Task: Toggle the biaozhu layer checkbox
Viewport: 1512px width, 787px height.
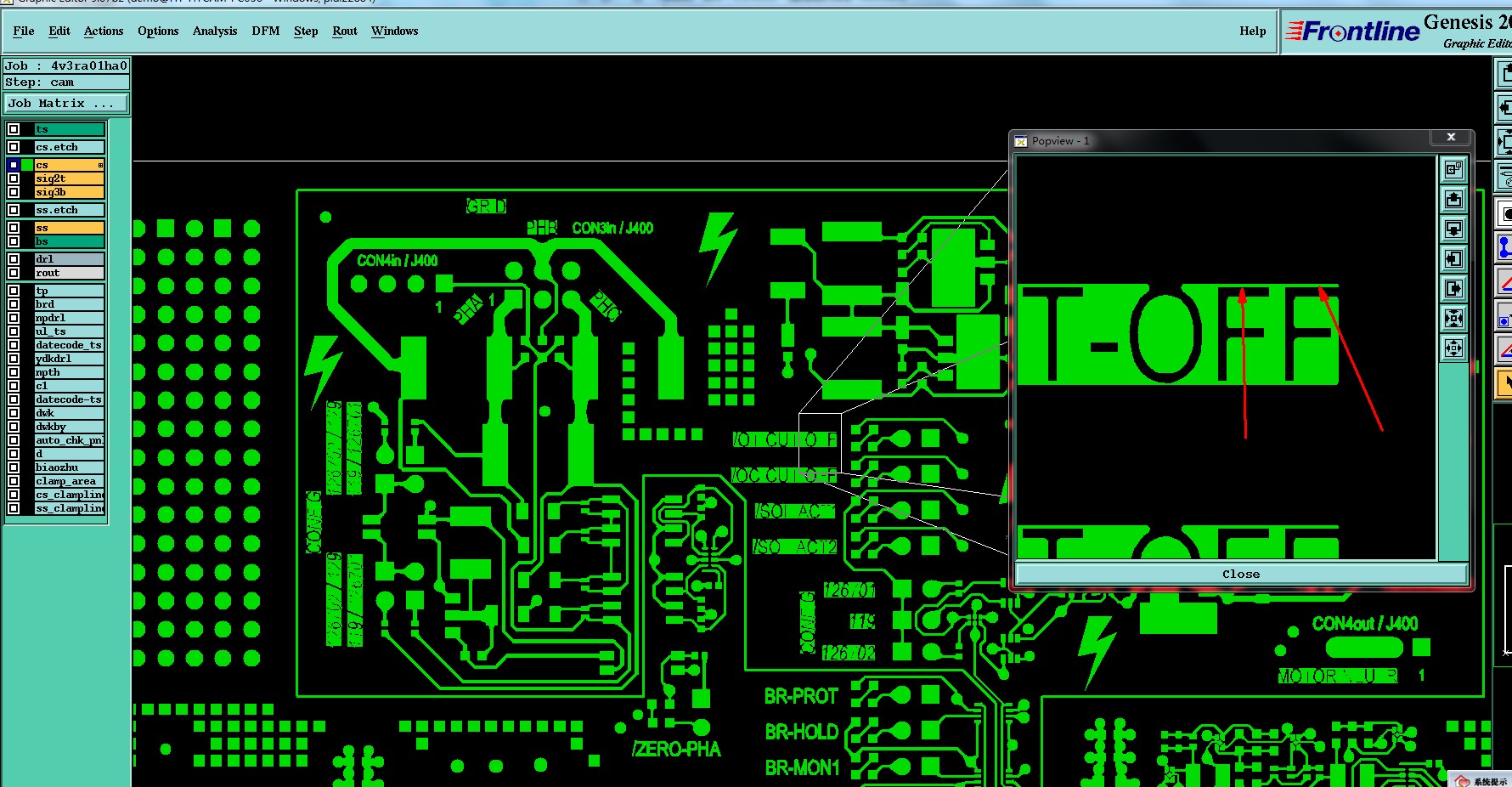Action: pos(14,467)
